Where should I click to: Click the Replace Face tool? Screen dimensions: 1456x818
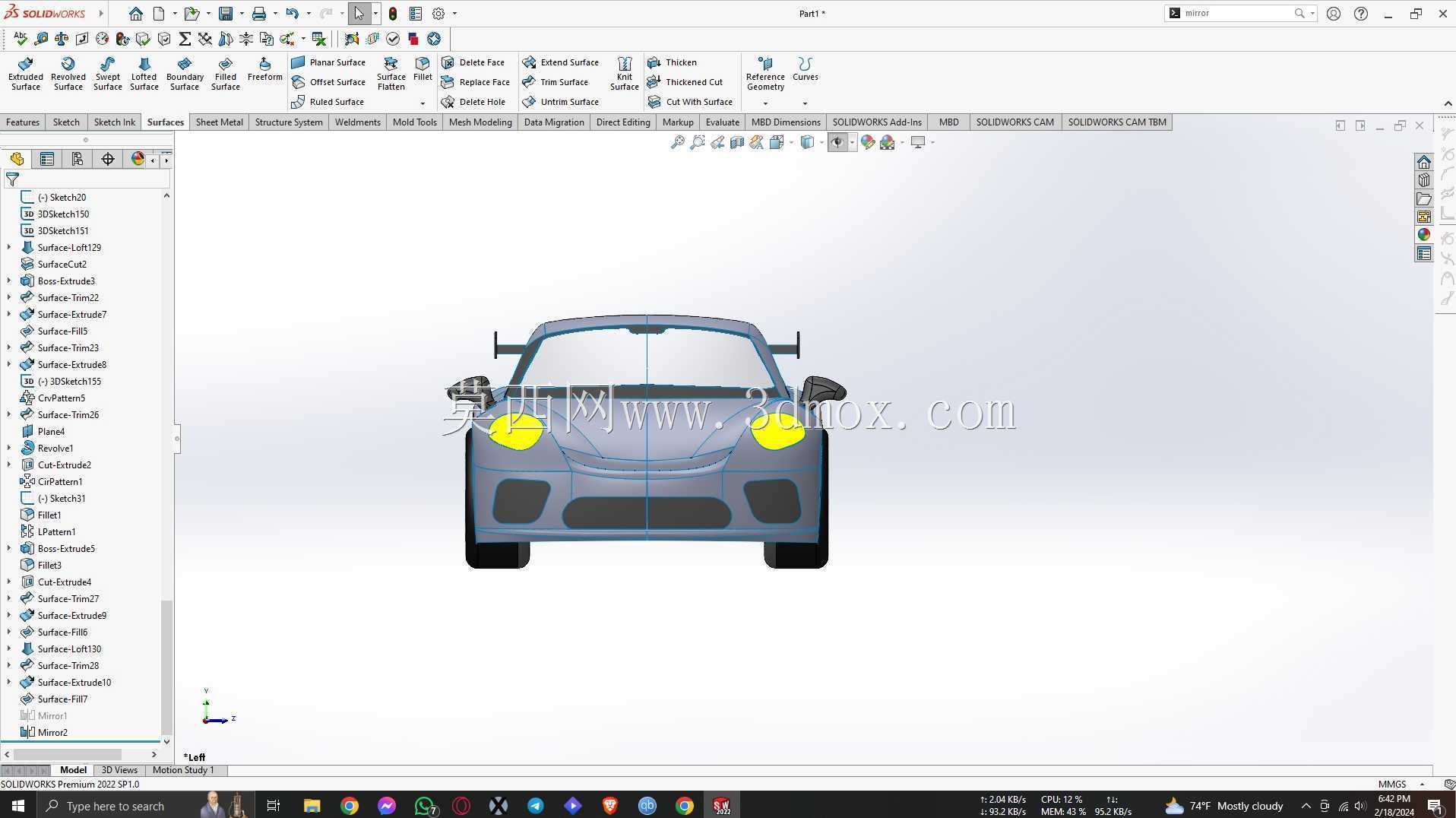pos(476,82)
